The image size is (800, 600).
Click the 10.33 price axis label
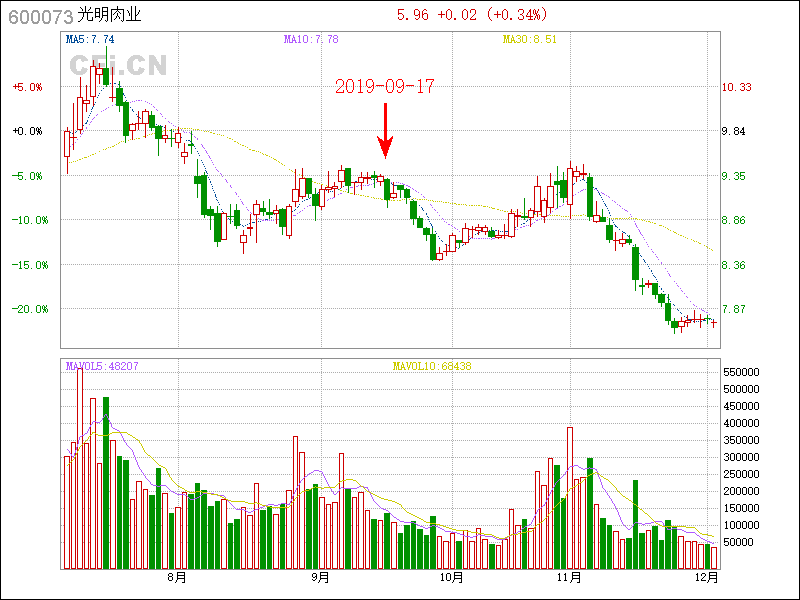coord(737,87)
